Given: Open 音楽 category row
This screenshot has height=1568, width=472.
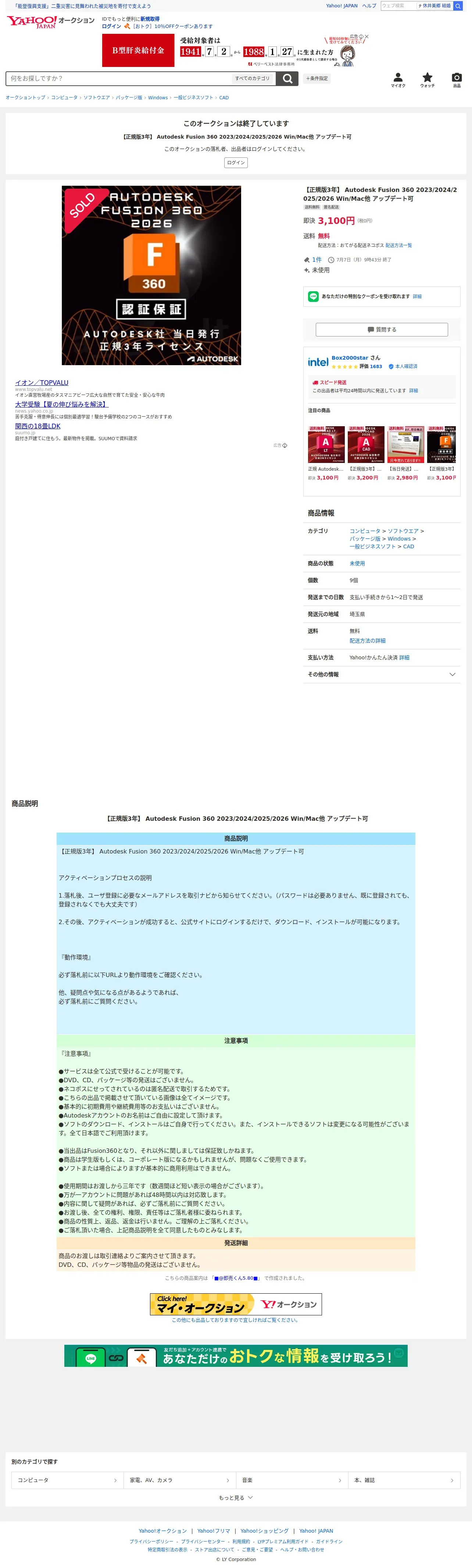Looking at the screenshot, I should coord(292,1480).
